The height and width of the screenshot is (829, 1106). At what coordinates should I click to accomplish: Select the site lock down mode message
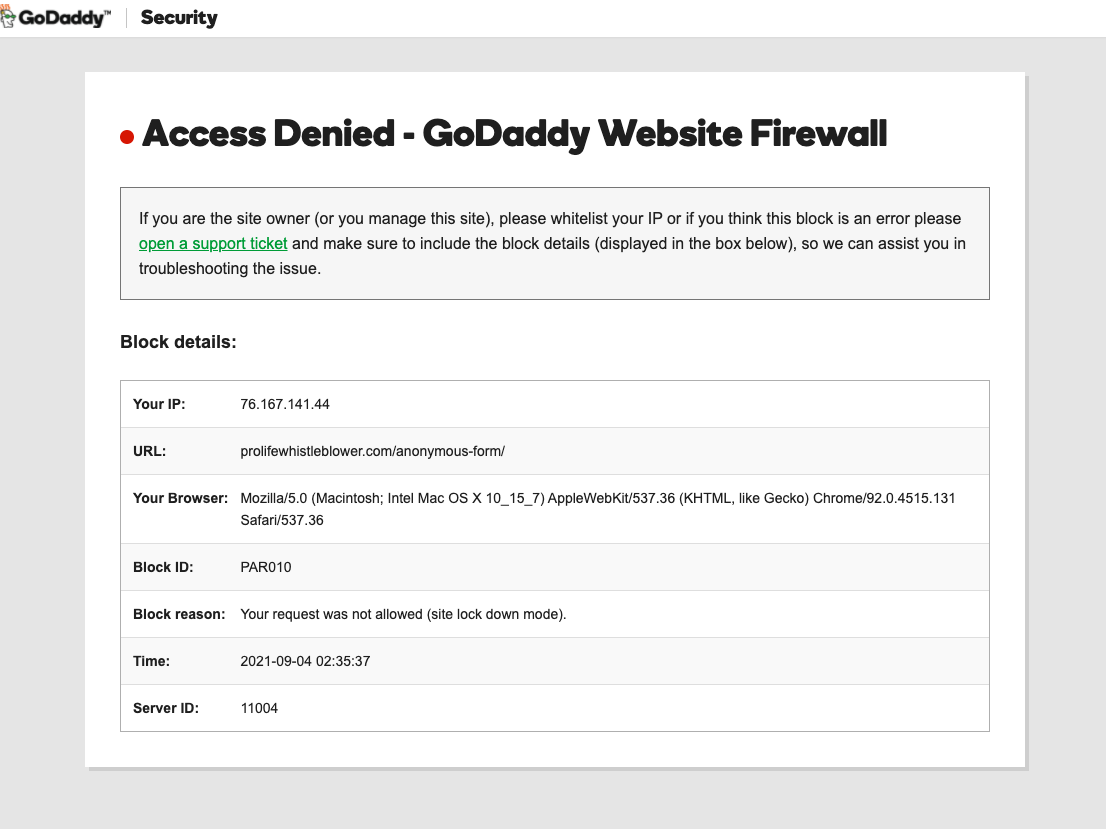tap(402, 614)
